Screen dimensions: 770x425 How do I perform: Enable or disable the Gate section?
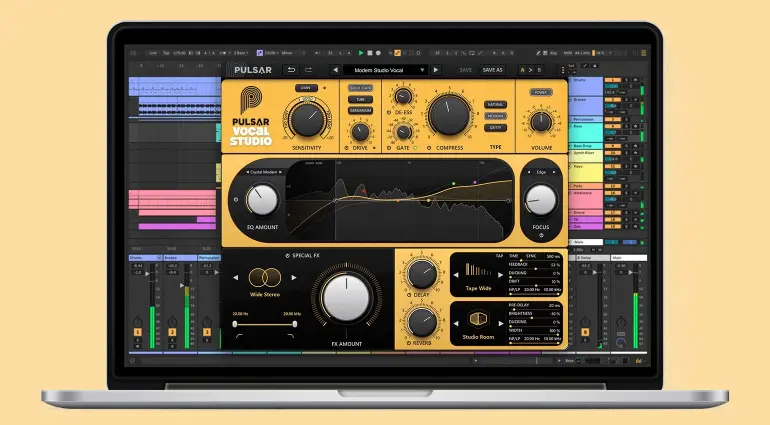pos(389,146)
